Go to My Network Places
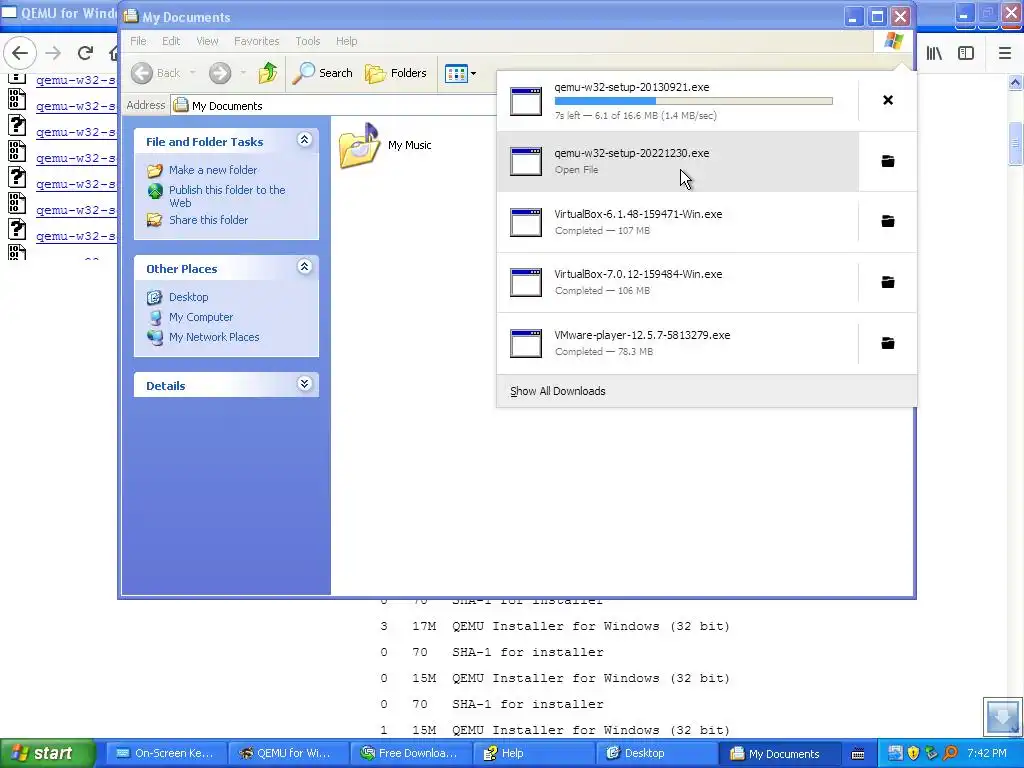Viewport: 1024px width, 768px height. tap(214, 337)
